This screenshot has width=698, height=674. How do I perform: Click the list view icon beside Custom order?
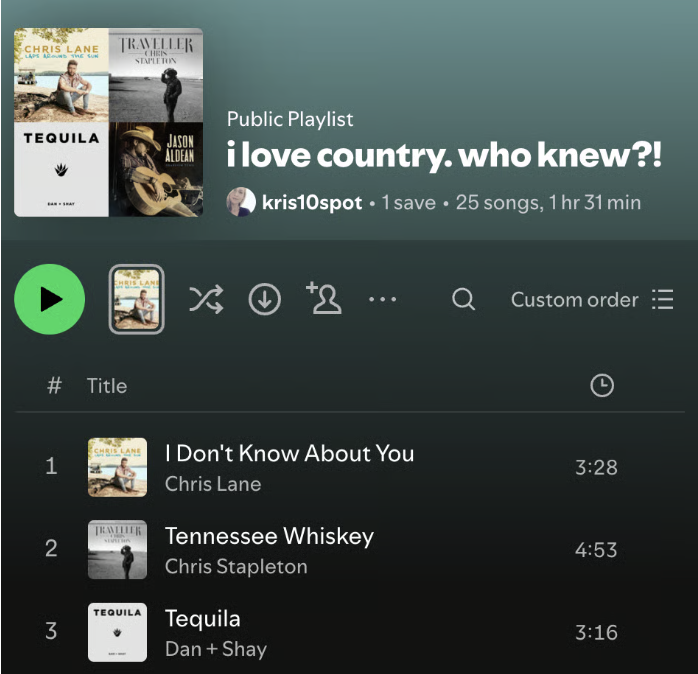[x=663, y=299]
